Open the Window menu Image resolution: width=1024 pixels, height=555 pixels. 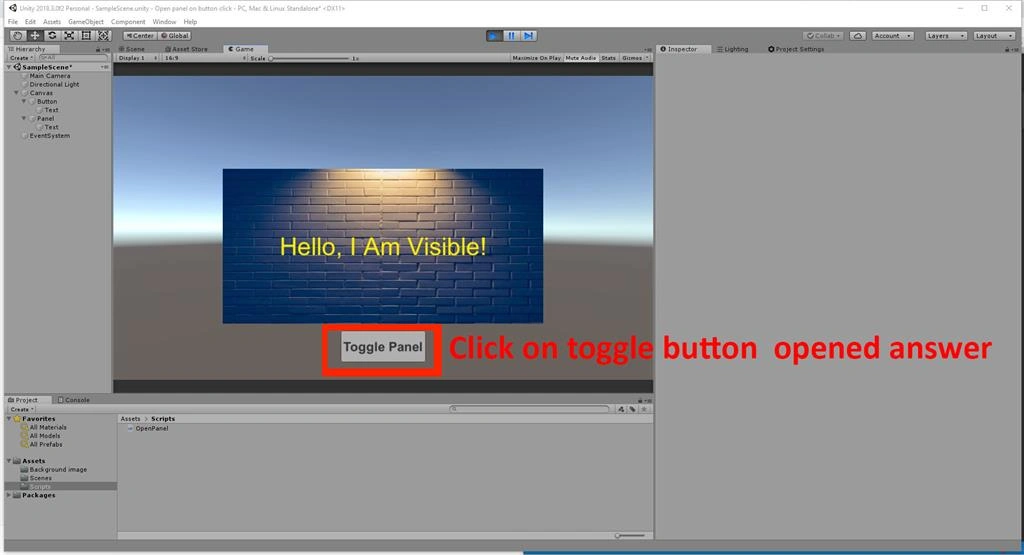coord(164,22)
